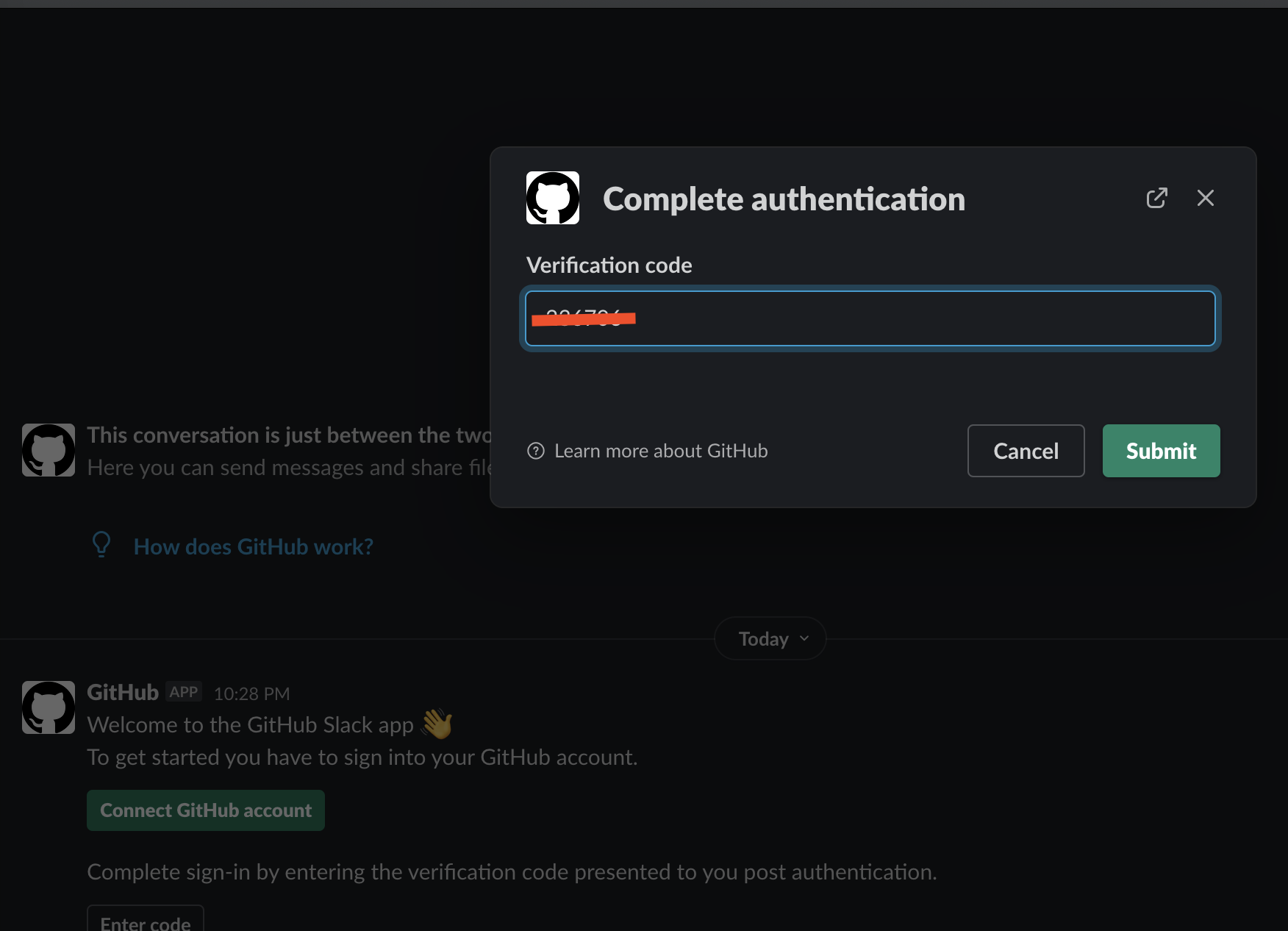The image size is (1288, 931).
Task: Click the GitHub logo in the dialog header
Action: pos(553,198)
